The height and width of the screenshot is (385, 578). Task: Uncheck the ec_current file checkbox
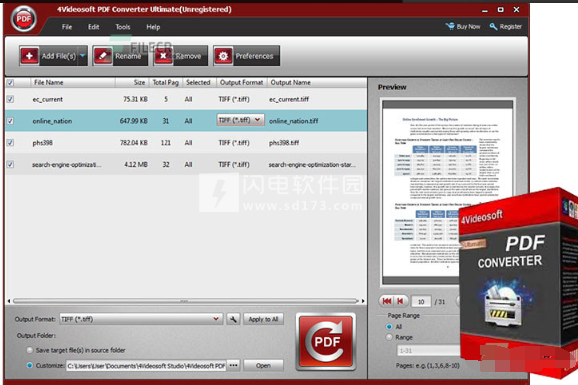pos(10,99)
